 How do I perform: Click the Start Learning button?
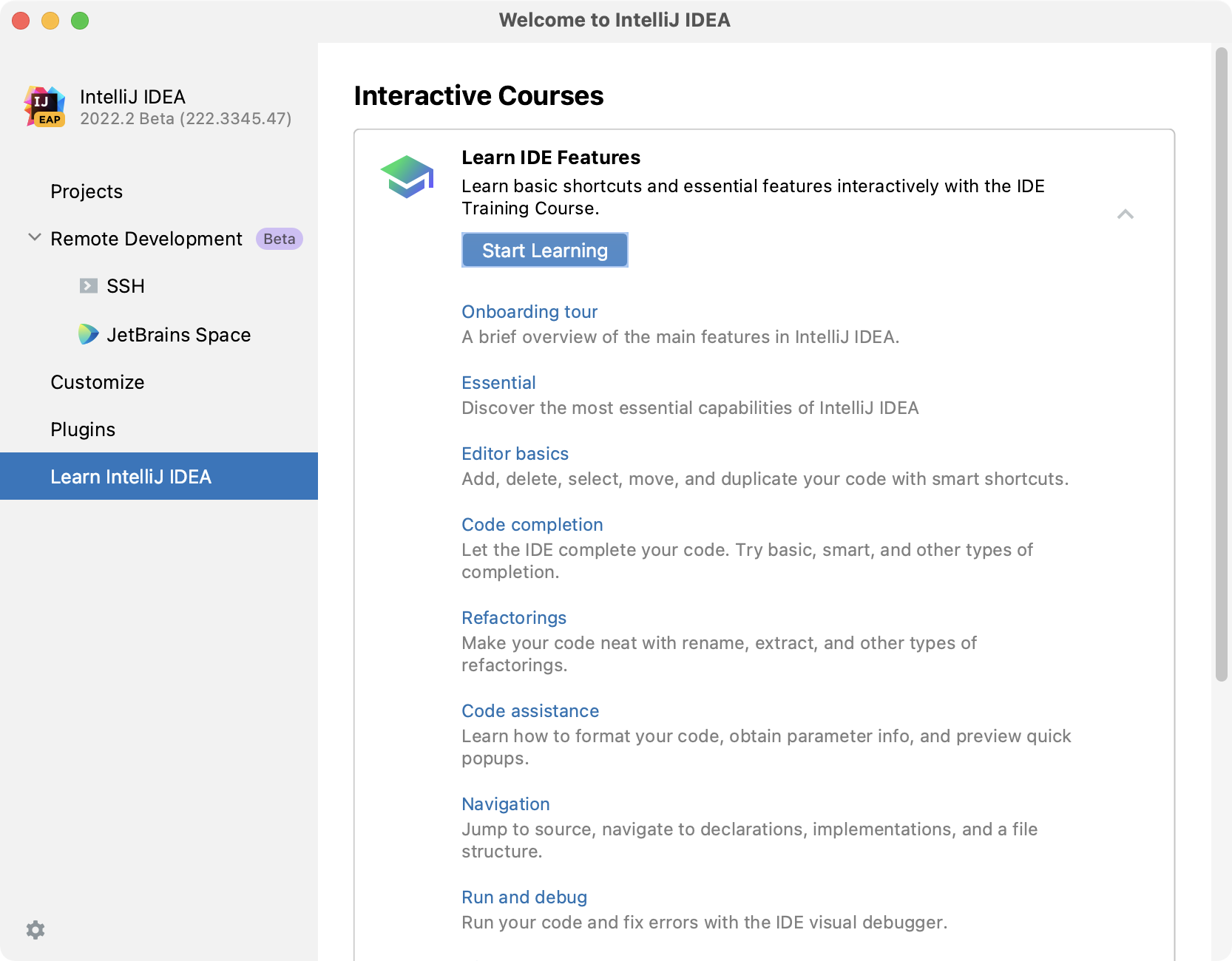pyautogui.click(x=545, y=250)
